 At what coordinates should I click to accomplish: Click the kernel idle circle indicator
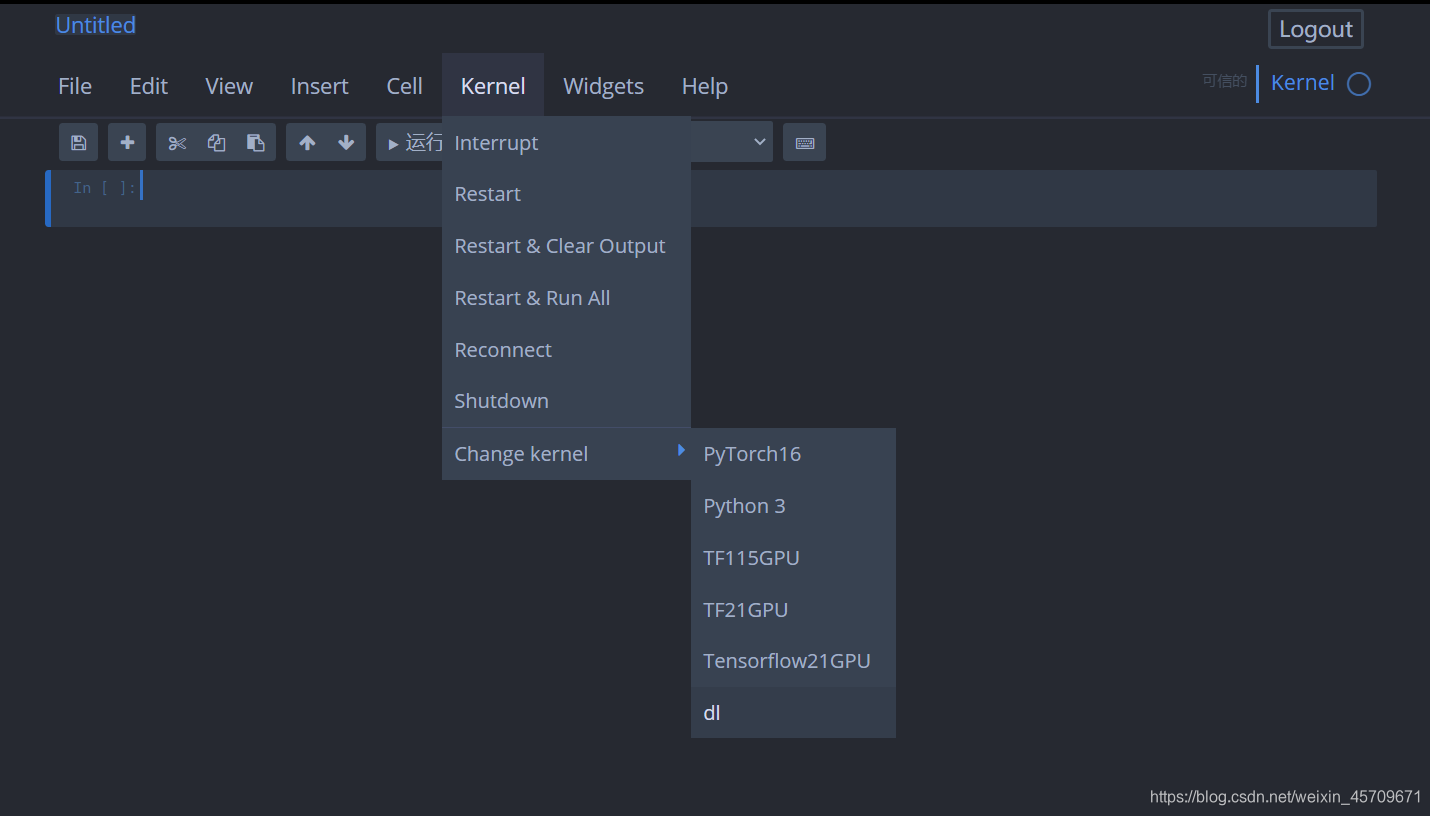click(x=1358, y=84)
